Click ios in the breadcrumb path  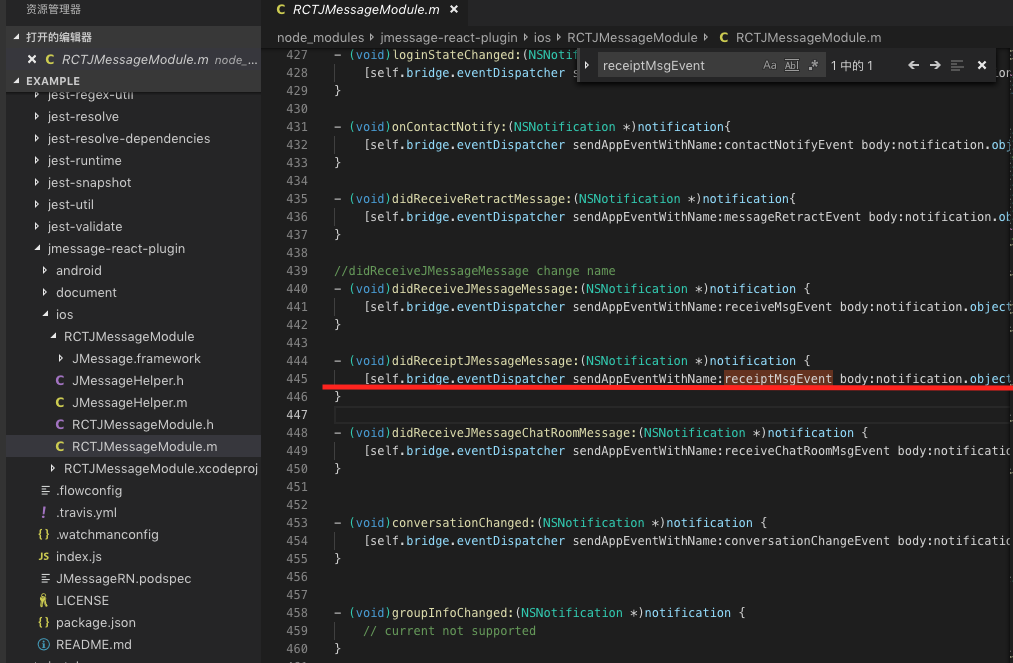click(x=542, y=37)
